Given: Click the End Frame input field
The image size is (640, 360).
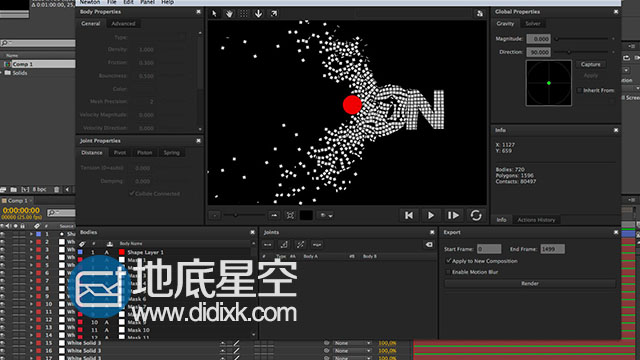Looking at the screenshot, I should coord(552,249).
